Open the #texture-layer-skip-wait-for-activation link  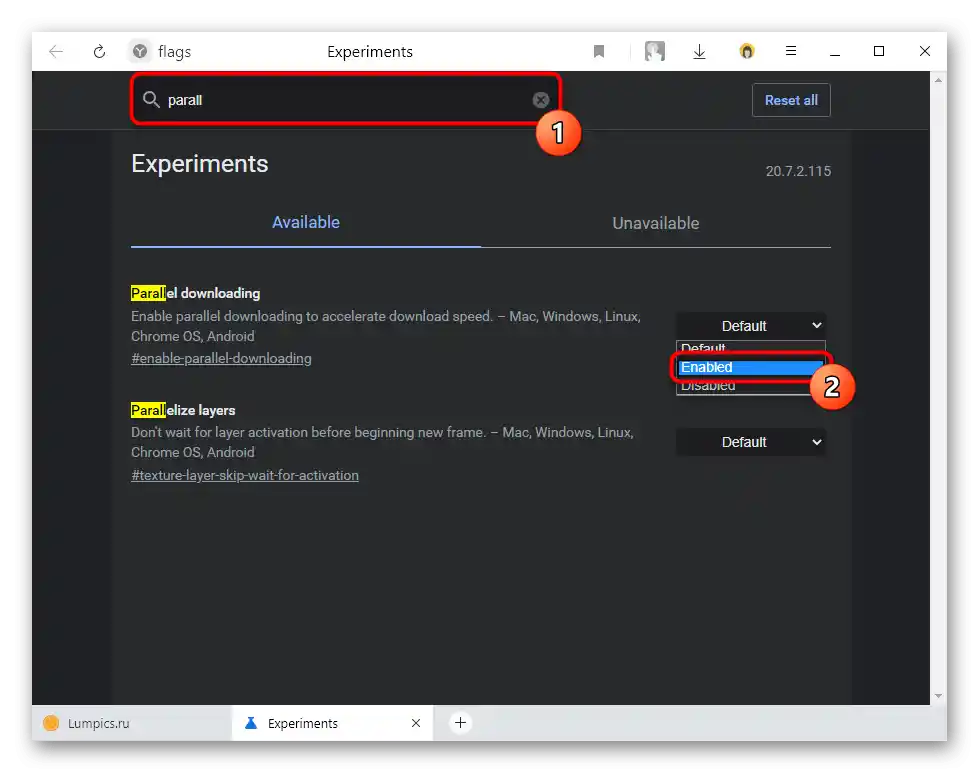pos(245,475)
